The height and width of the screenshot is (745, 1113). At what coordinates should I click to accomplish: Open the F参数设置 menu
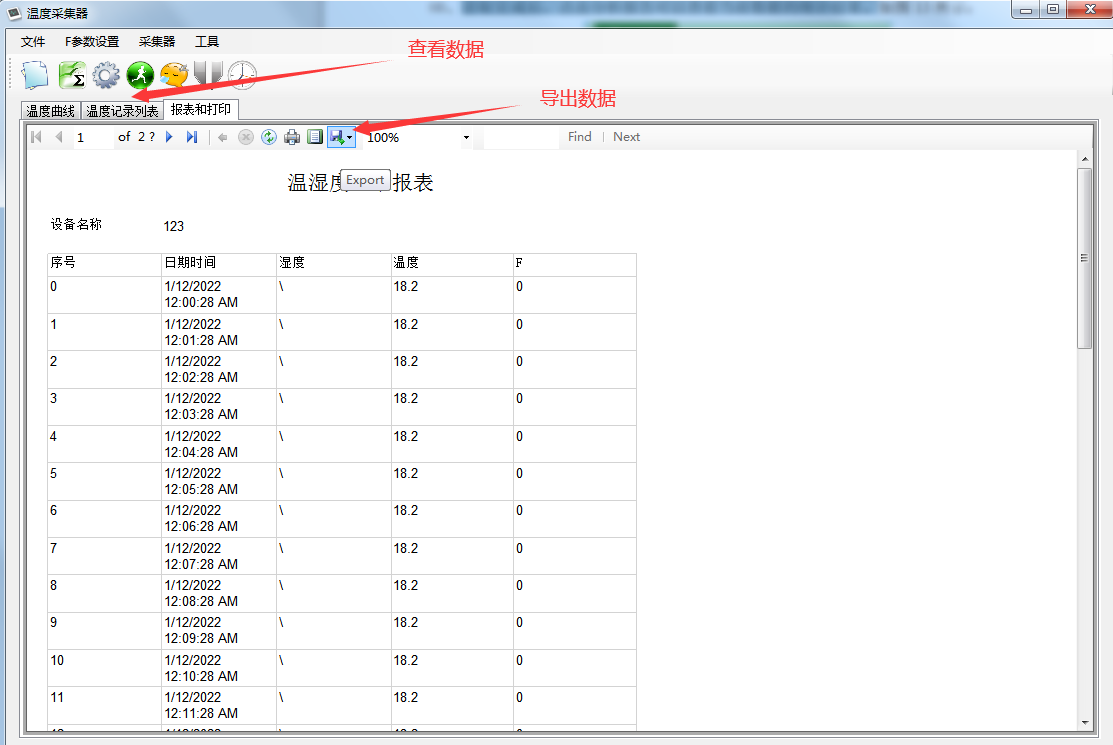click(x=92, y=42)
